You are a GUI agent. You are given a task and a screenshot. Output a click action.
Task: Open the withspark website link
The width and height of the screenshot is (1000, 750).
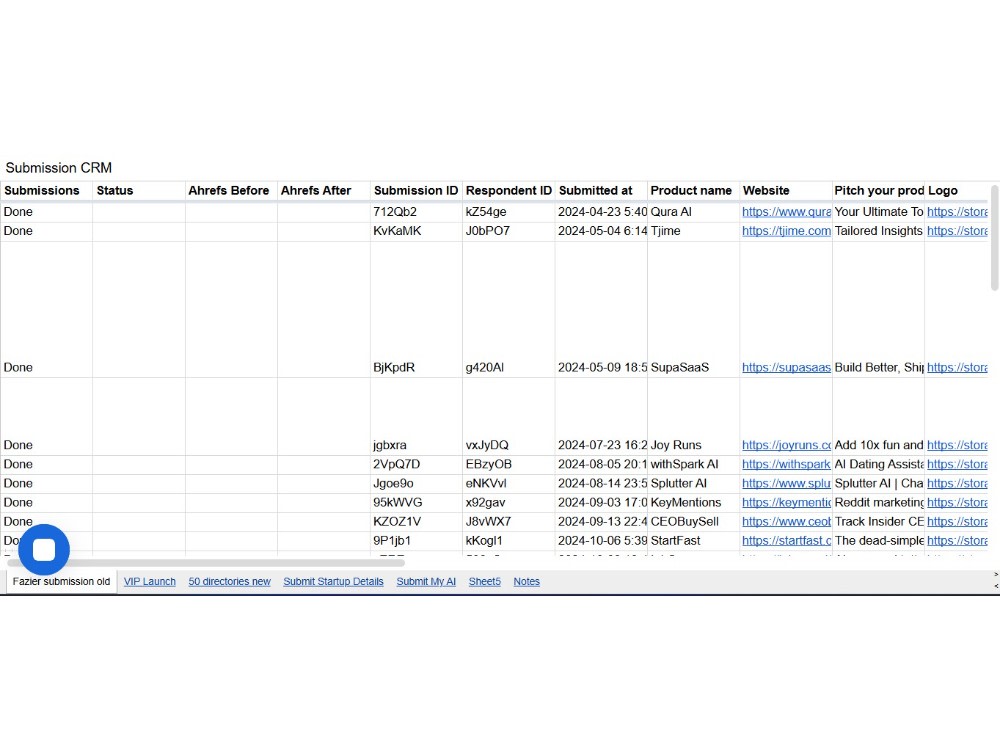tap(786, 464)
